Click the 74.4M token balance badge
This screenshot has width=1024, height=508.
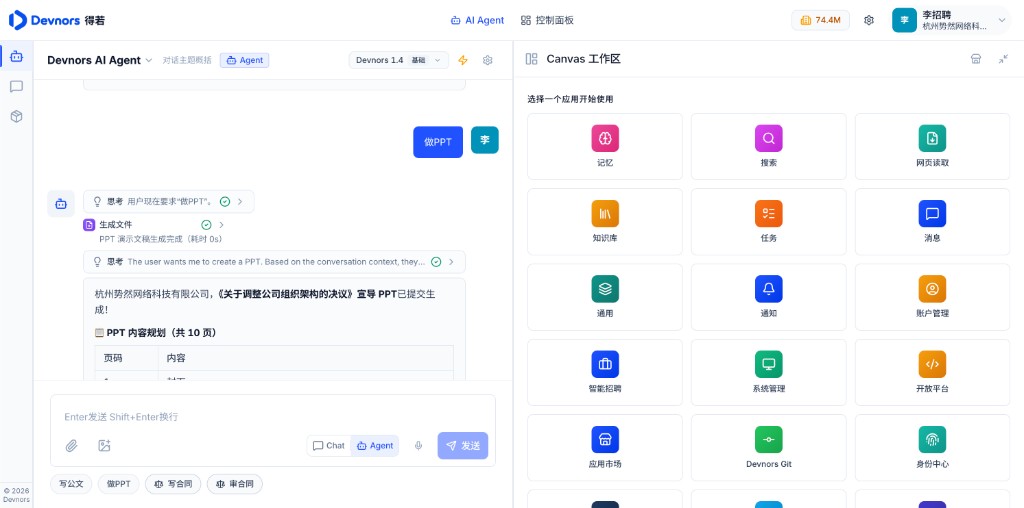[x=820, y=20]
